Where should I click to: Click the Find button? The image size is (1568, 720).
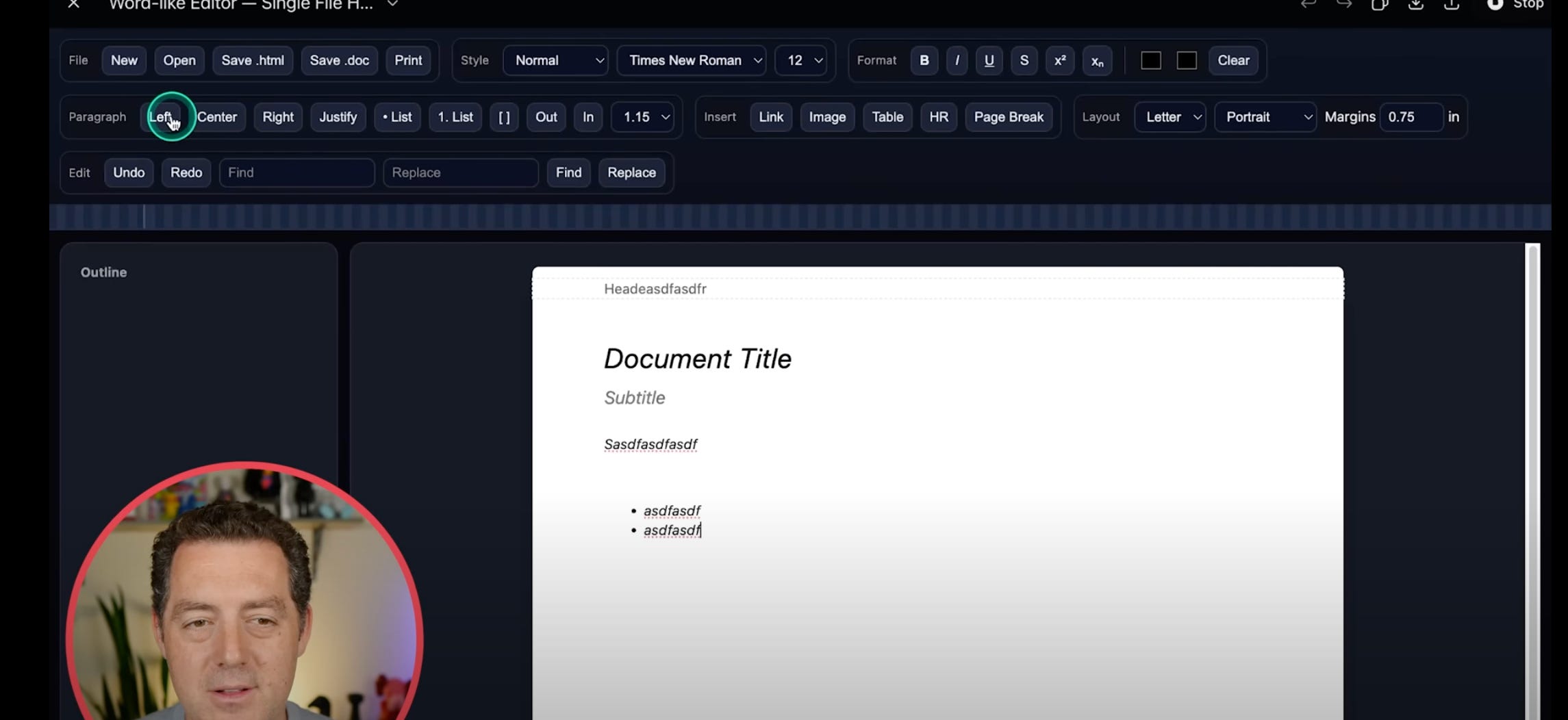568,172
